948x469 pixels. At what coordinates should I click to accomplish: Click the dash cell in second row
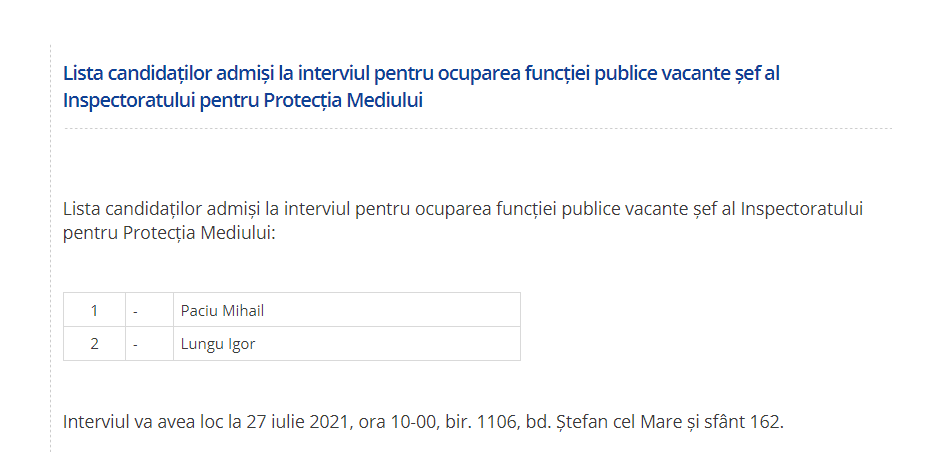click(149, 344)
